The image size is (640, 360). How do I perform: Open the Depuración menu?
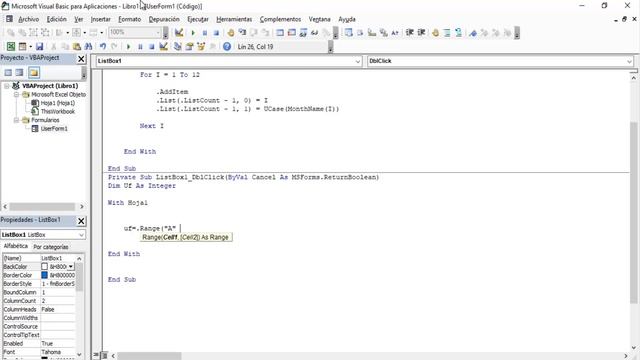pos(164,19)
